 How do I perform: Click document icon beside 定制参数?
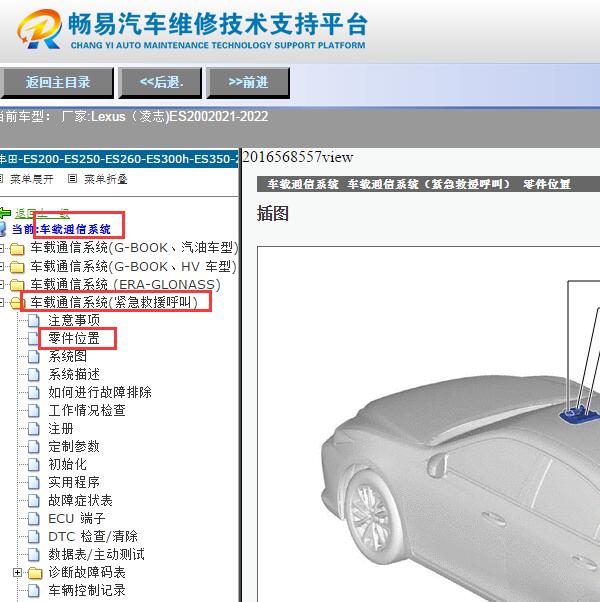point(34,447)
